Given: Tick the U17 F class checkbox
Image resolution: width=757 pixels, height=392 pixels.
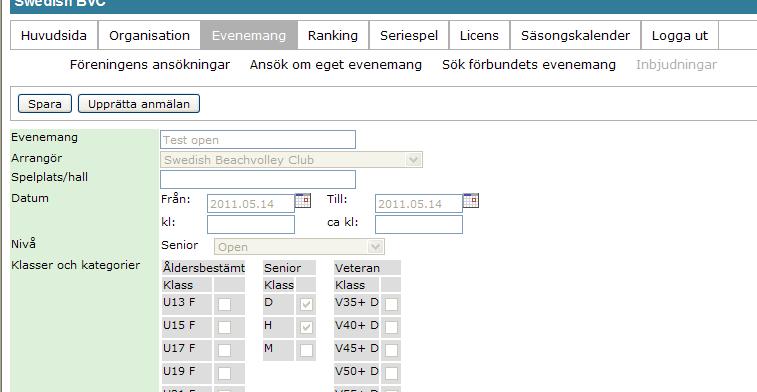Looking at the screenshot, I should [x=224, y=350].
